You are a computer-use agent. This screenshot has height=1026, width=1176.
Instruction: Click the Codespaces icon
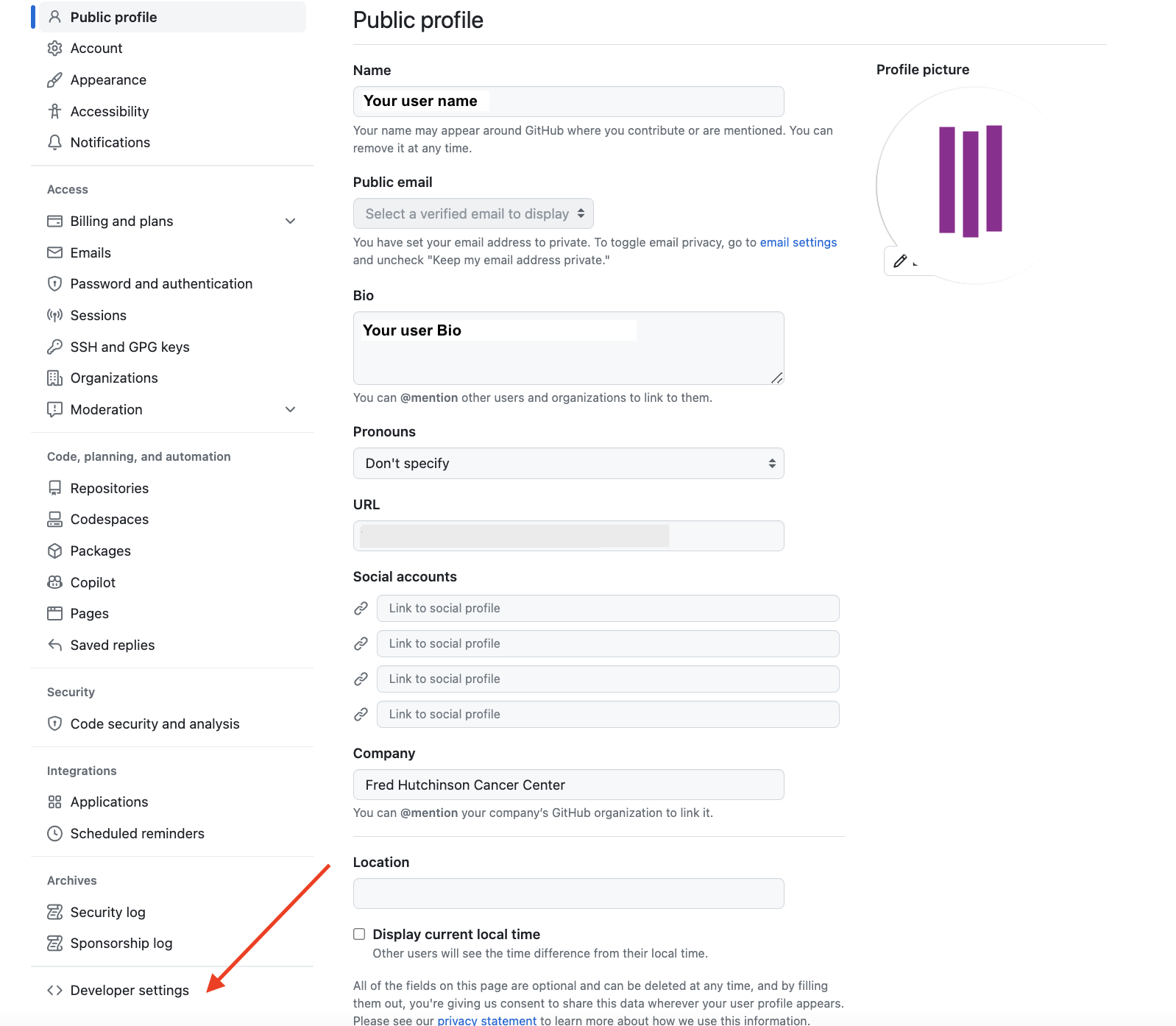(x=55, y=519)
